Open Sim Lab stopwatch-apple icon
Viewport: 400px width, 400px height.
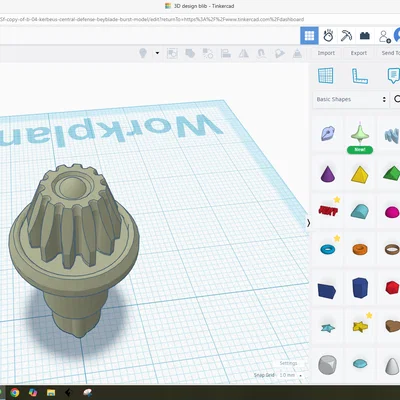tap(328, 35)
